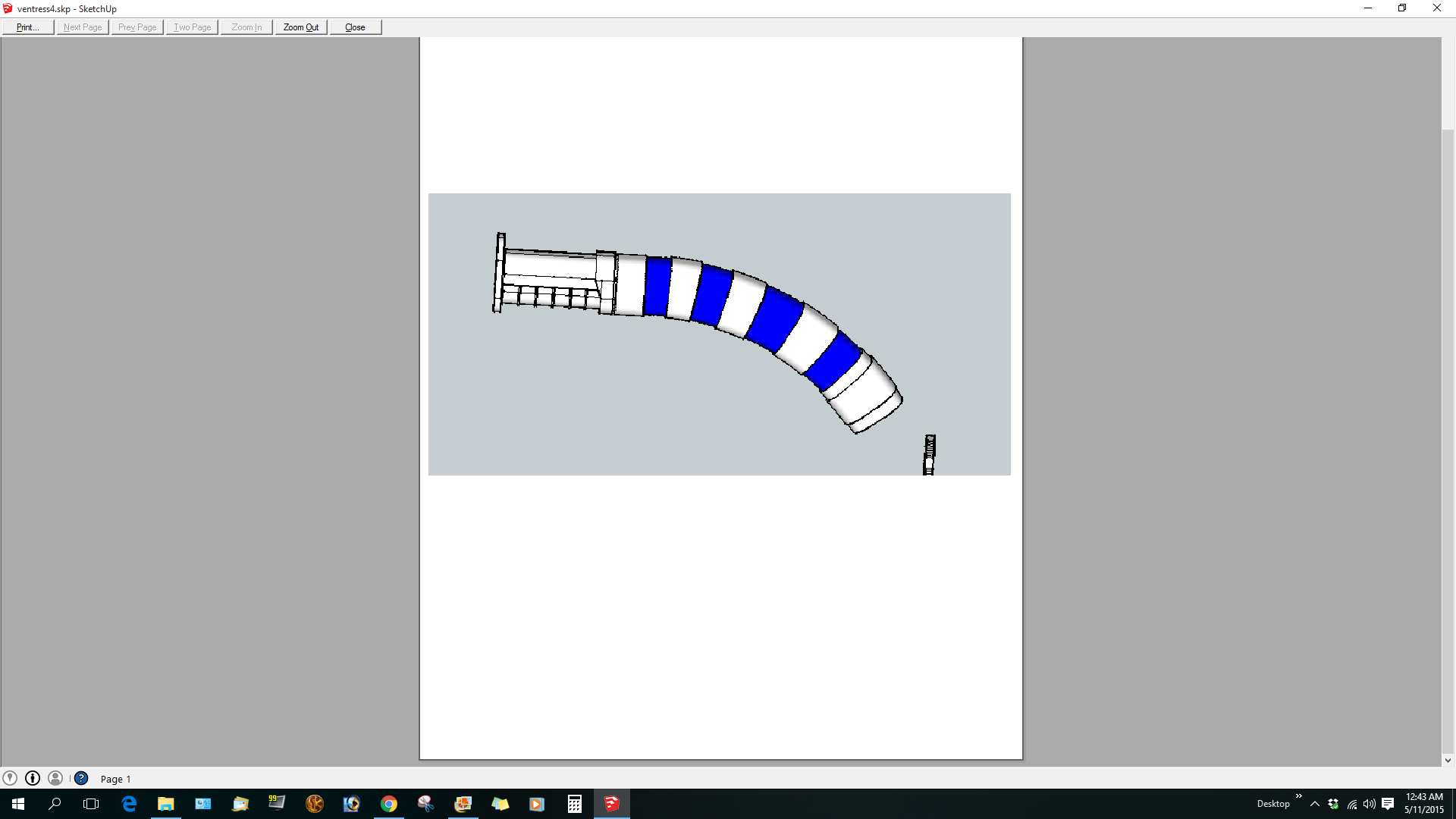Open the blue media app icon on the taskbar
1456x819 pixels.
(351, 804)
